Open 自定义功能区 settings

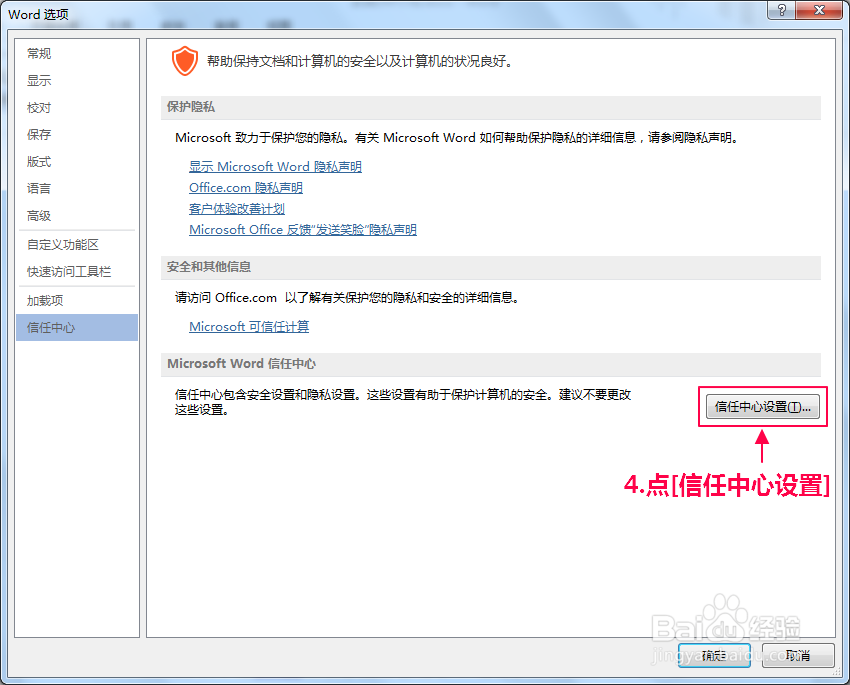(x=76, y=245)
